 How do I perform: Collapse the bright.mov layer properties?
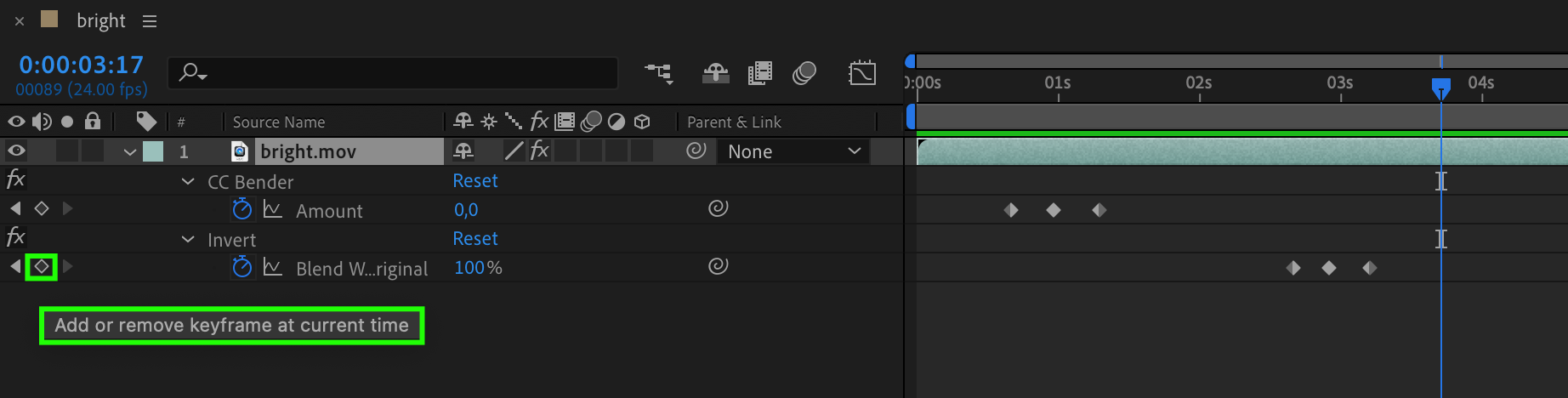pos(130,152)
